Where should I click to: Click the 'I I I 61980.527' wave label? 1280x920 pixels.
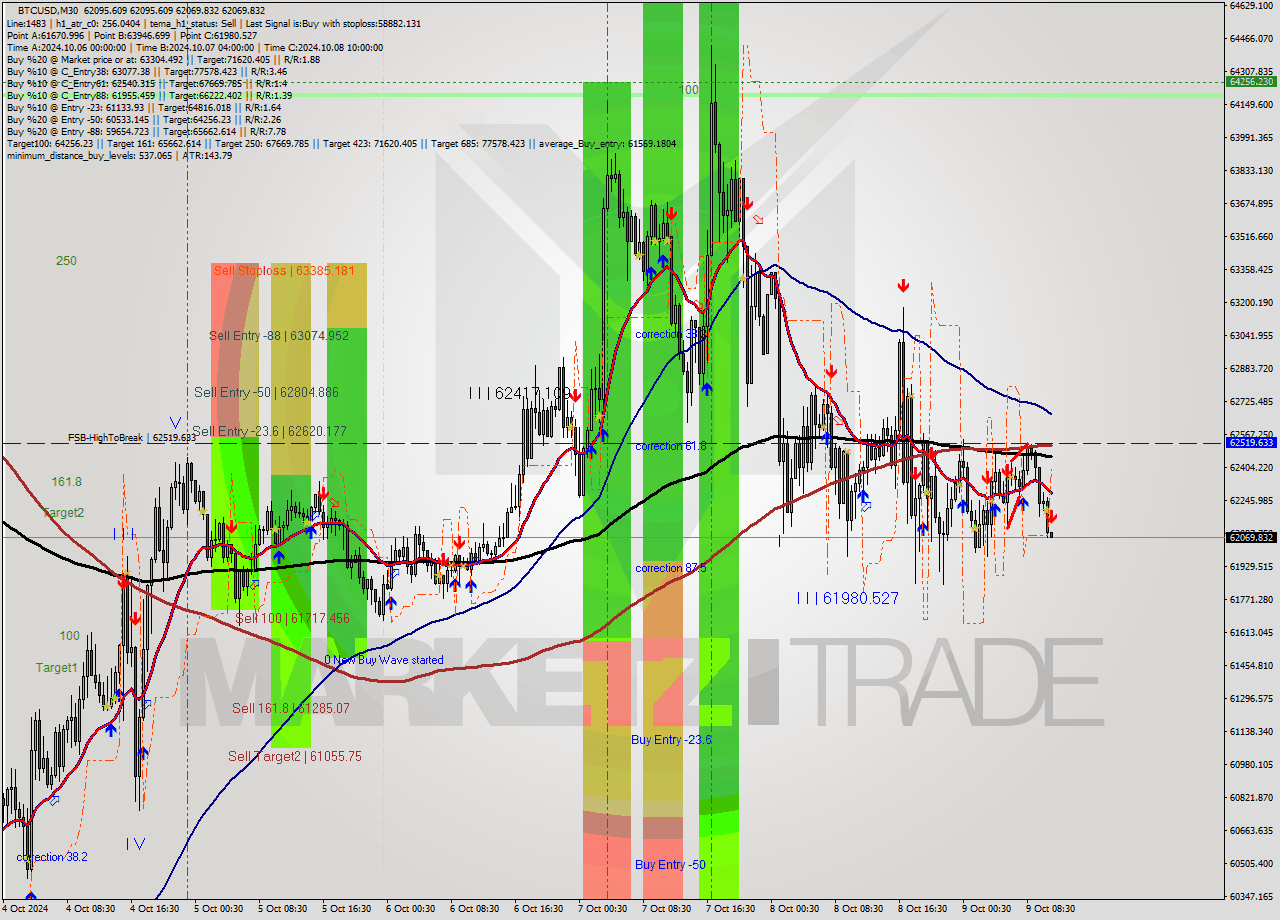pos(847,598)
